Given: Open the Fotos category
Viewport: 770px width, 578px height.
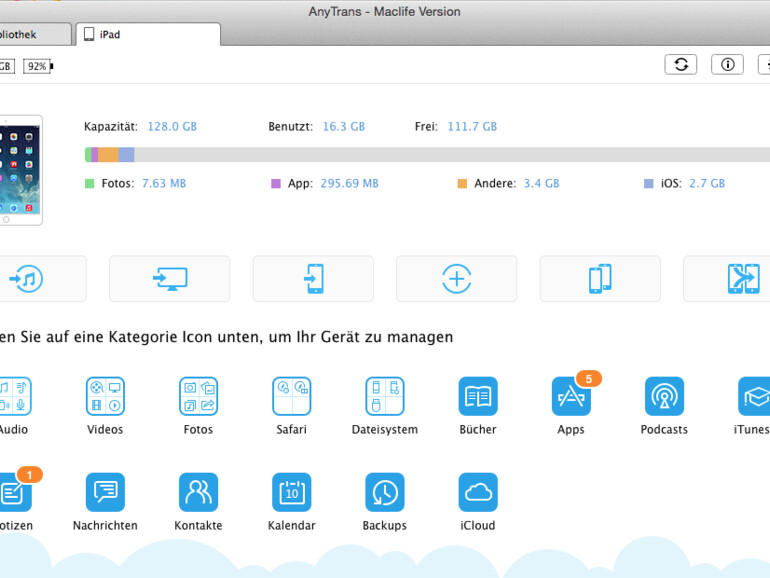Looking at the screenshot, I should point(198,397).
